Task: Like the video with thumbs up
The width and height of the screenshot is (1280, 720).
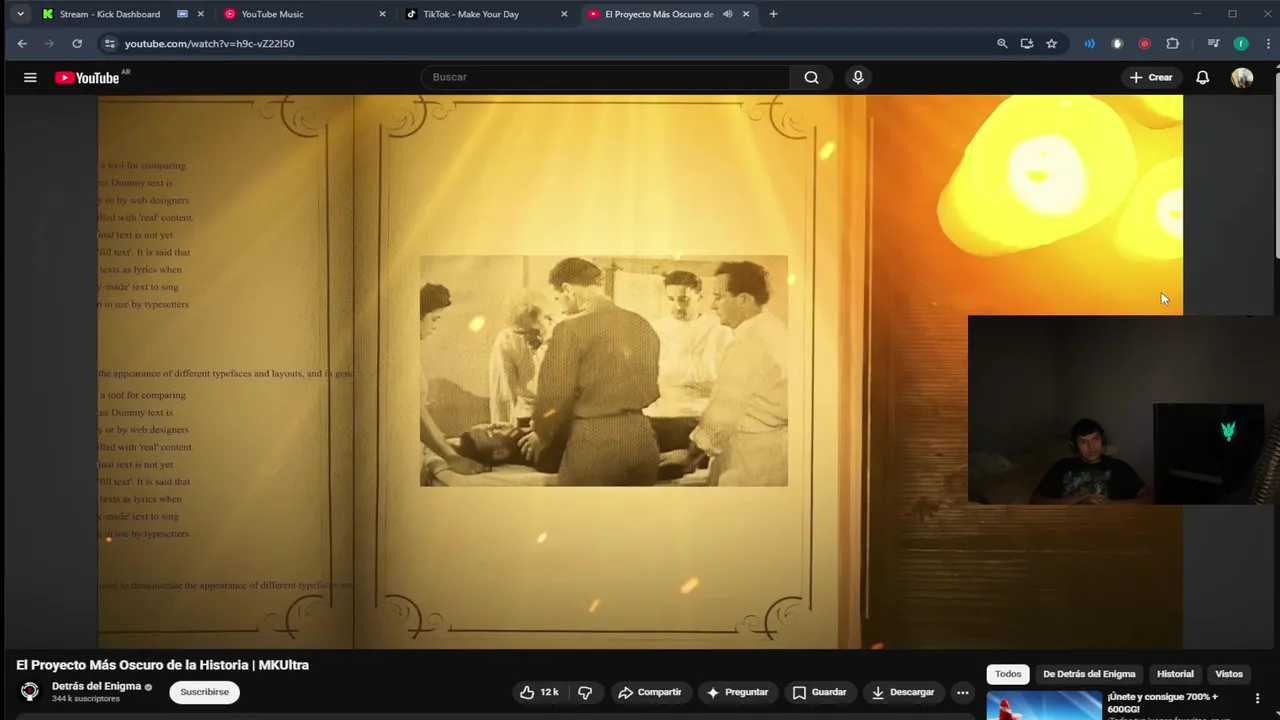Action: coord(539,692)
